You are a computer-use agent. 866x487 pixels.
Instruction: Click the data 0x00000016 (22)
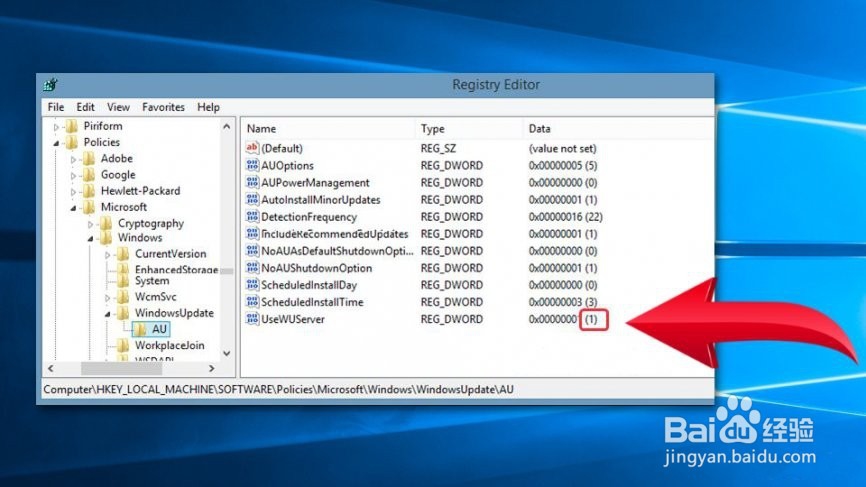(x=566, y=217)
